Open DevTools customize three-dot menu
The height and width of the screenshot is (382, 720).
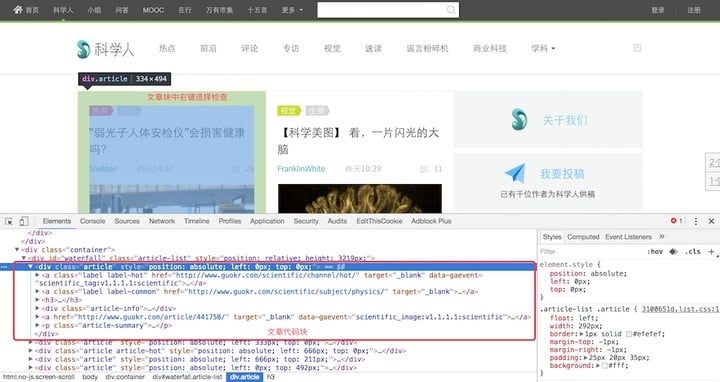(696, 221)
